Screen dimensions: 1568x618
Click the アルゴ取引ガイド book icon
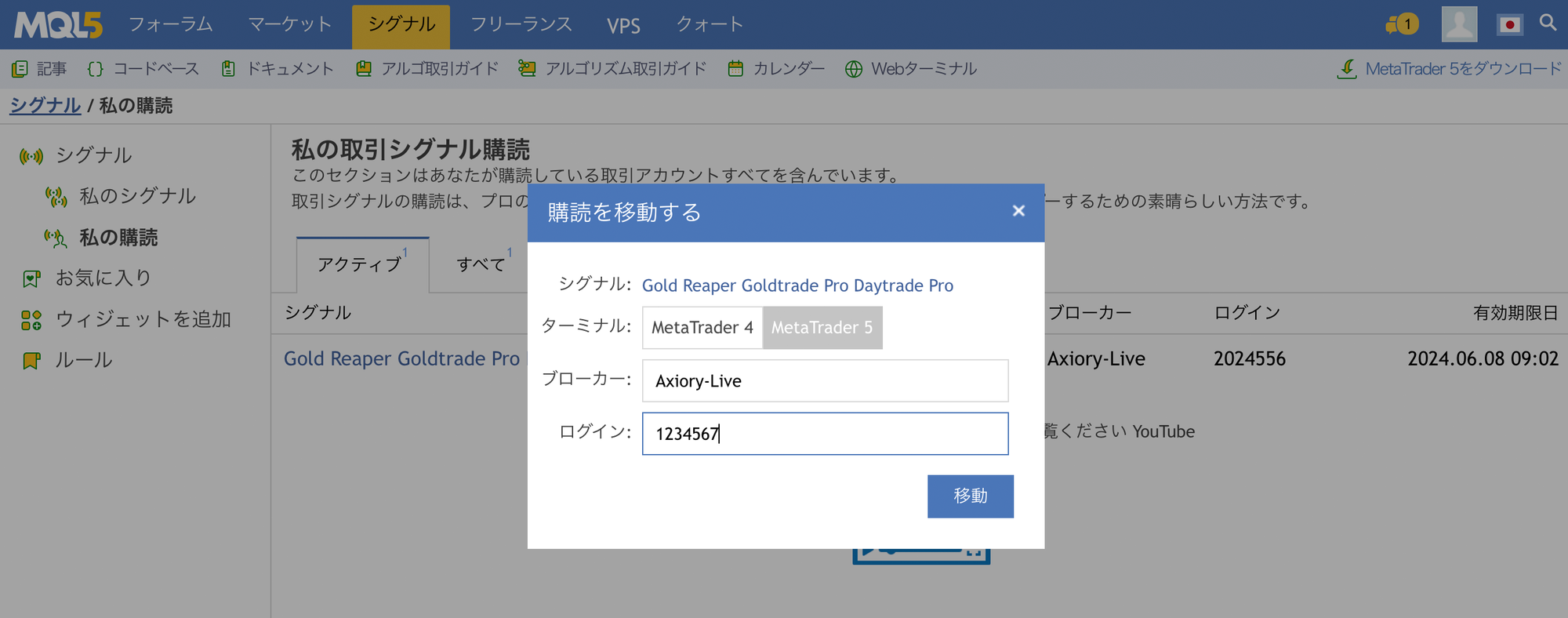tap(364, 69)
